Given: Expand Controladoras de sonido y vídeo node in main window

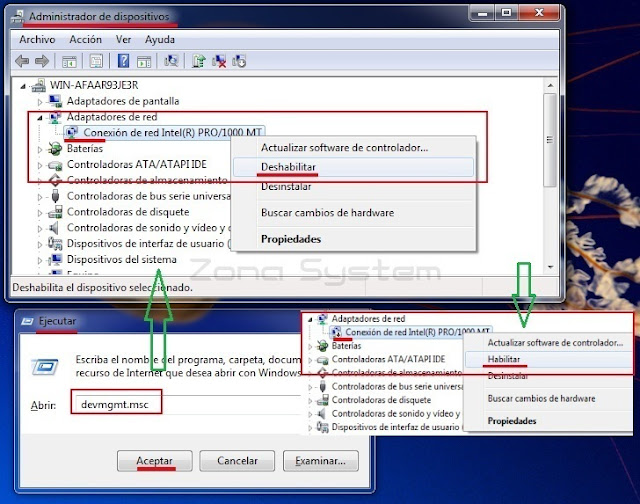Looking at the screenshot, I should tap(40, 229).
